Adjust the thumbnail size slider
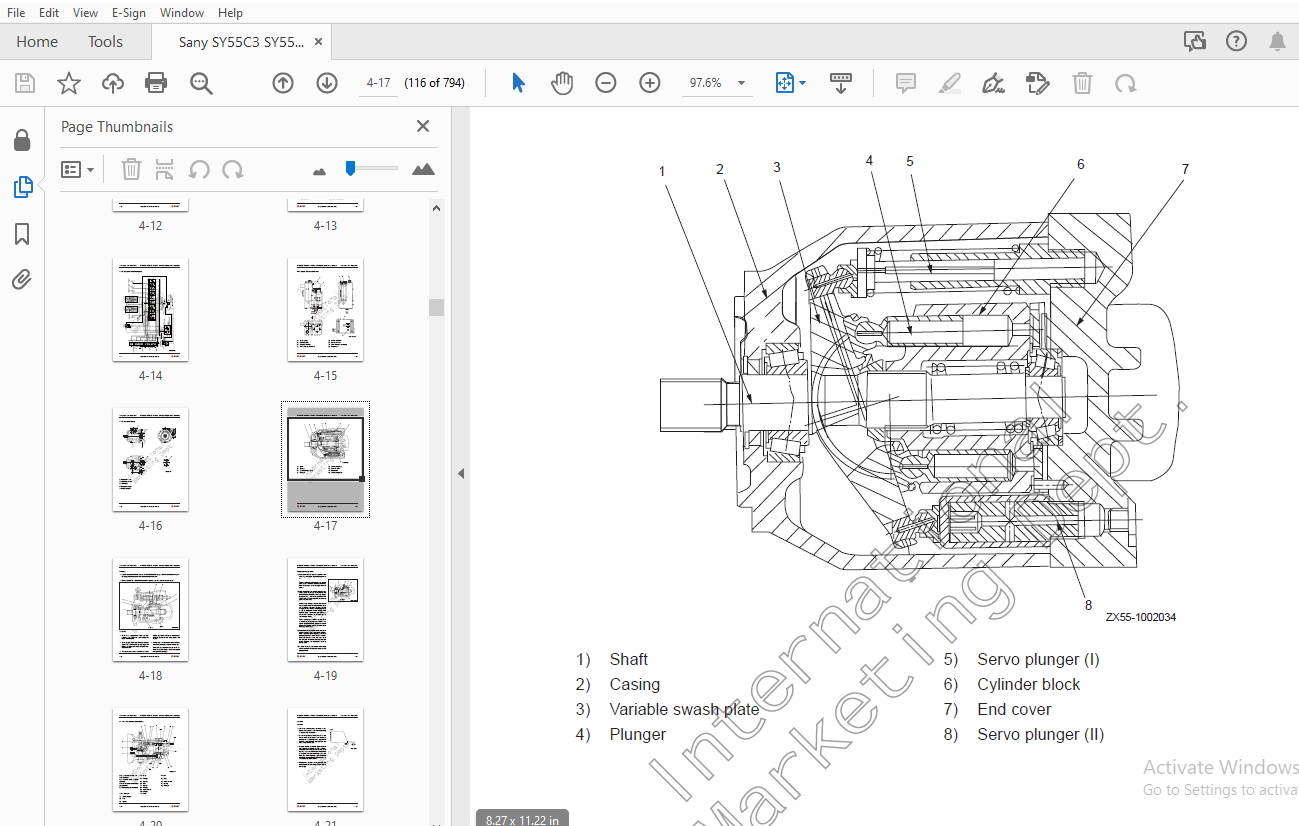The height and width of the screenshot is (826, 1299). click(x=350, y=168)
